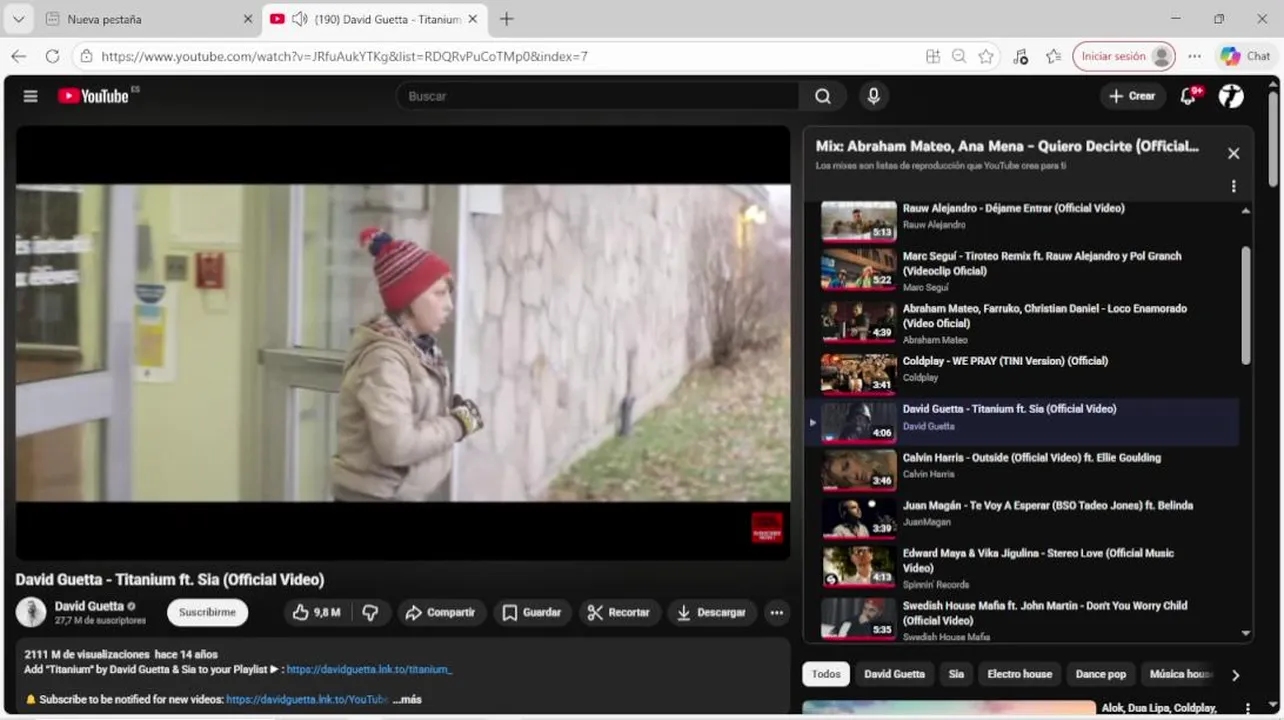Click the Suscribirme button
The width and height of the screenshot is (1284, 720).
pos(207,613)
